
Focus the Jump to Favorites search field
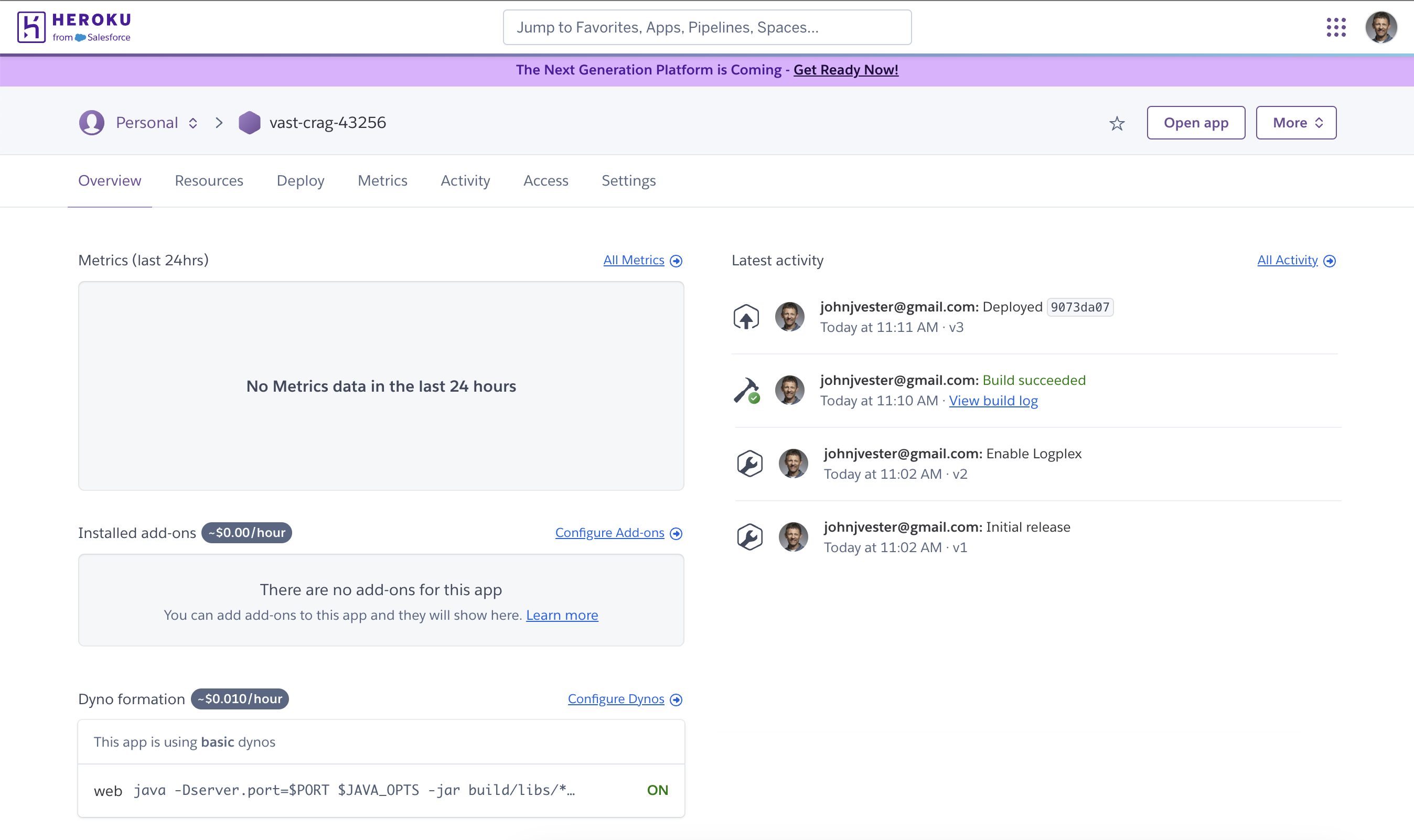[x=707, y=27]
